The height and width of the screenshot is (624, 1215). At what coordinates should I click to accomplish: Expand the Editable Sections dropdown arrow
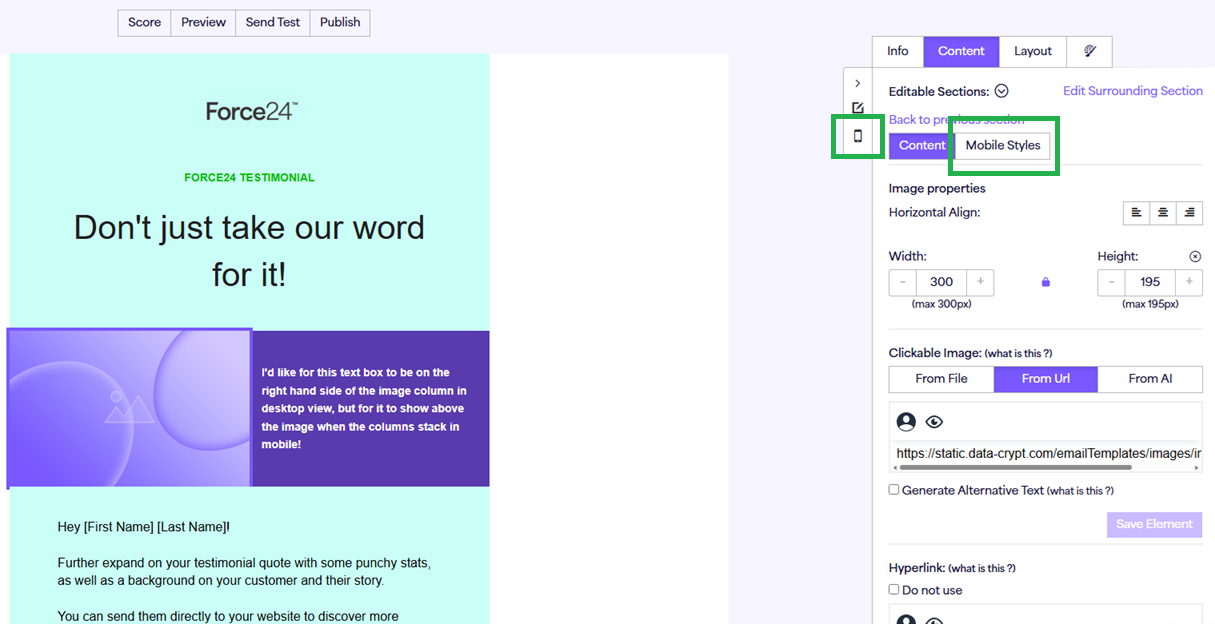pyautogui.click(x=1001, y=91)
